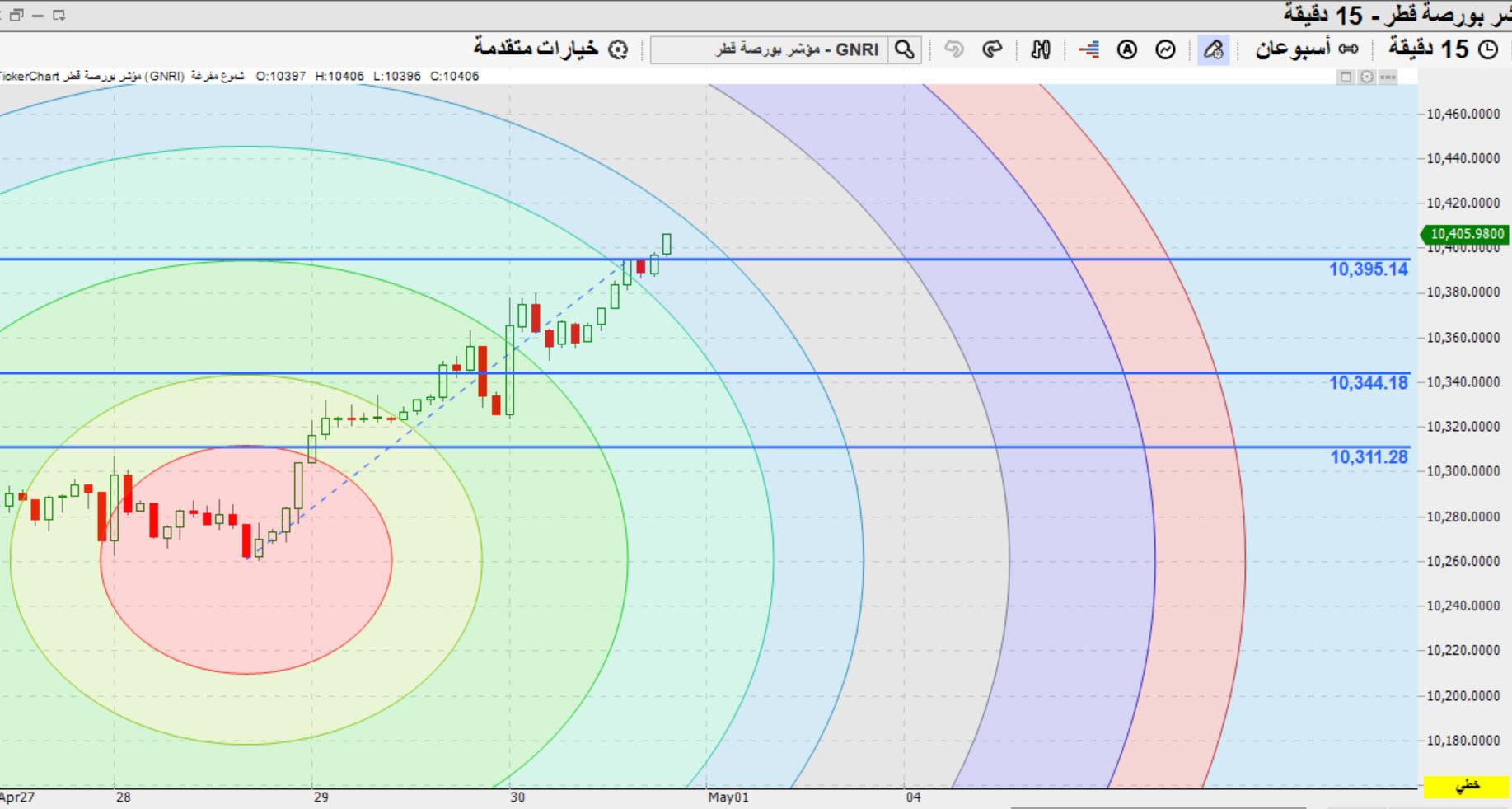
Task: Click the green current price tag 10,405.9800
Action: (1464, 234)
